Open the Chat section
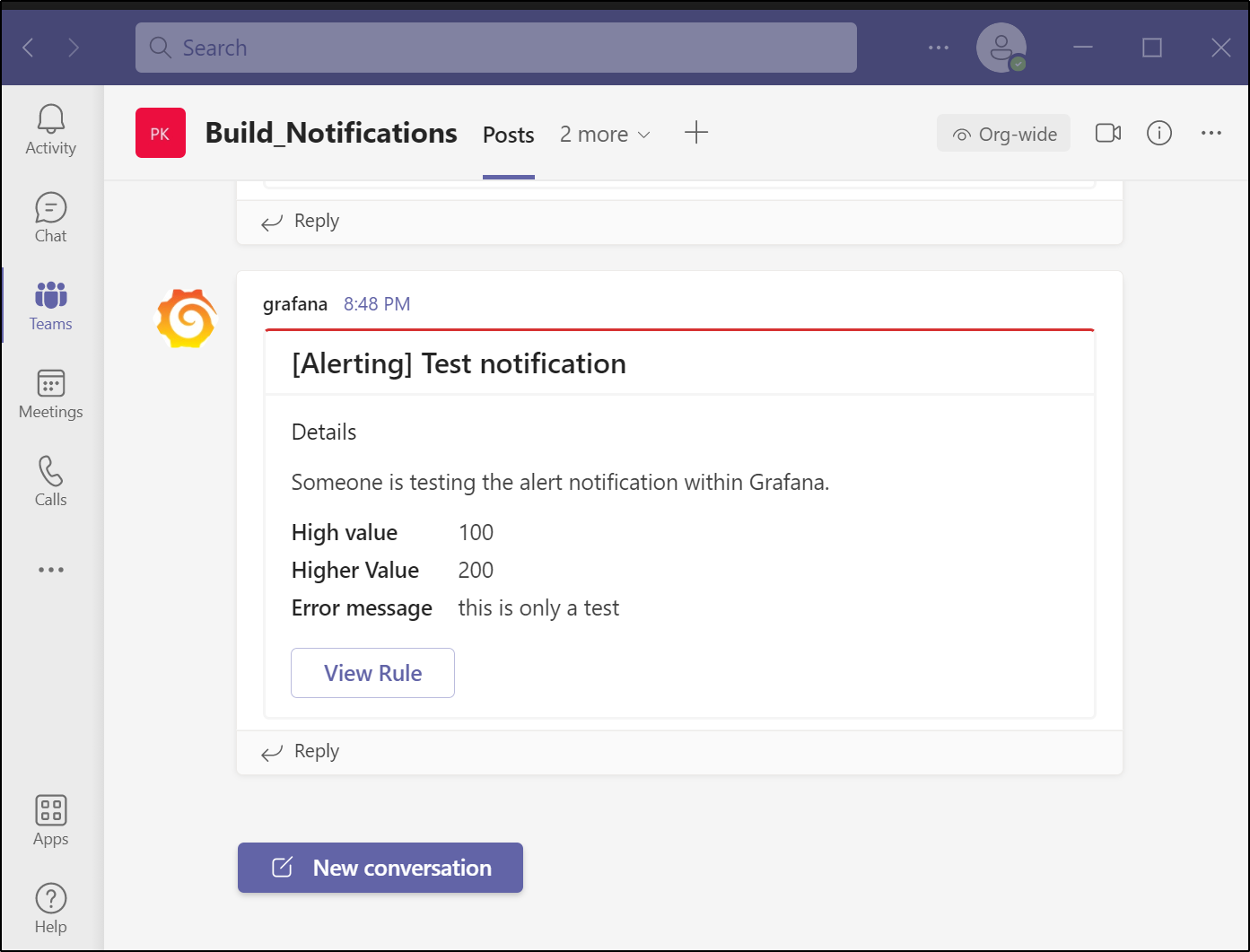Screen dimensions: 1250x952 pyautogui.click(x=51, y=218)
